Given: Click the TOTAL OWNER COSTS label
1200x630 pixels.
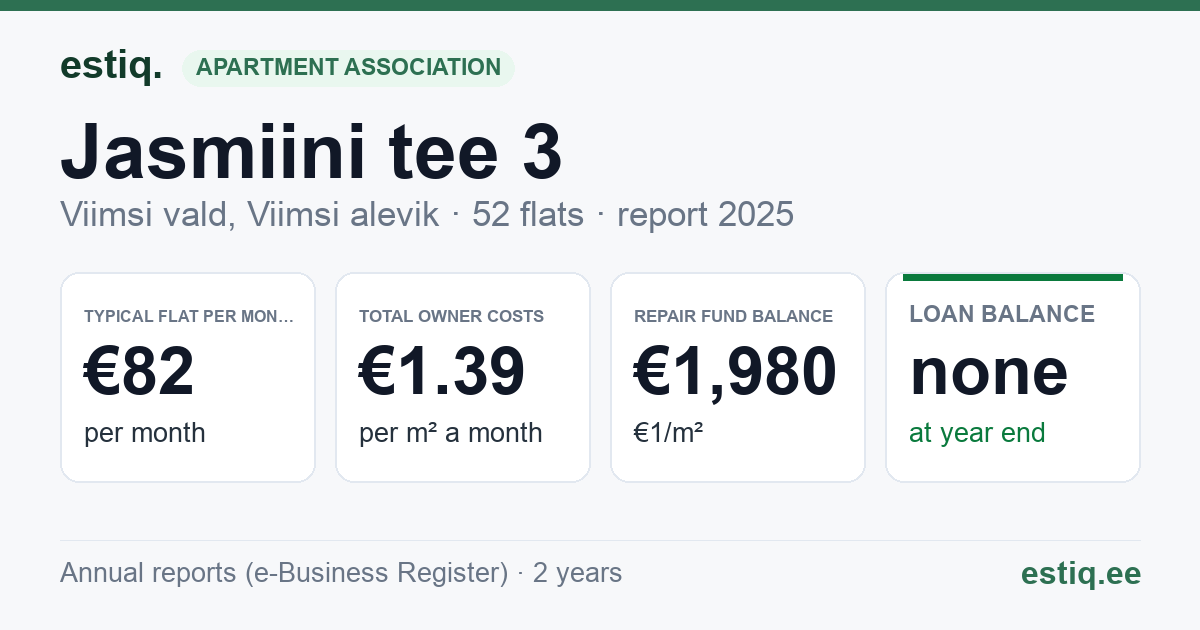Looking at the screenshot, I should click(x=452, y=316).
